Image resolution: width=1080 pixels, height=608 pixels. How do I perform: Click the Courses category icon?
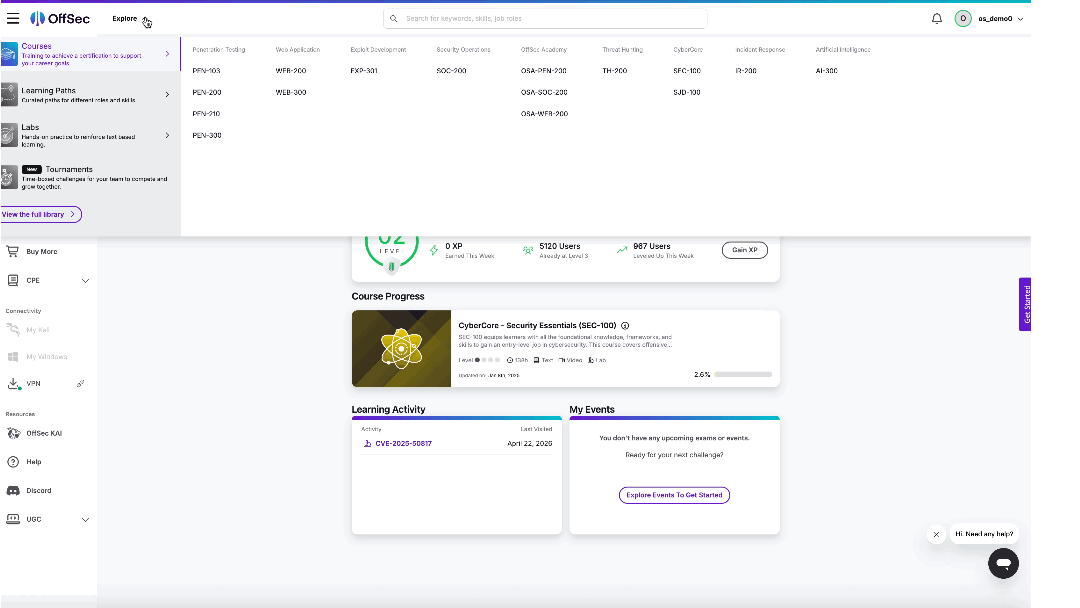9,54
